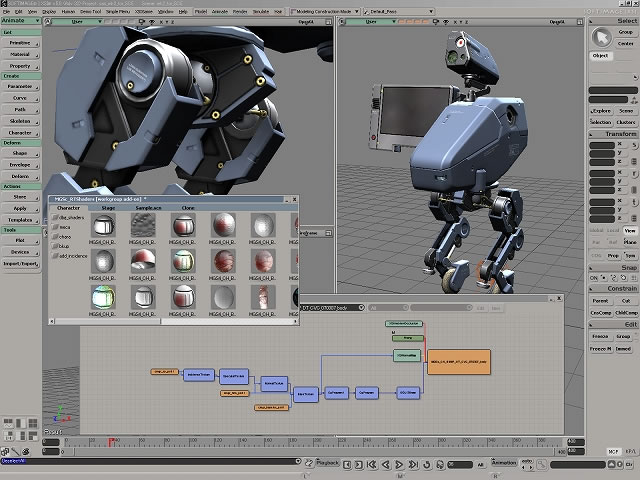Click the Explore button
This screenshot has height=480, width=640.
[x=601, y=111]
